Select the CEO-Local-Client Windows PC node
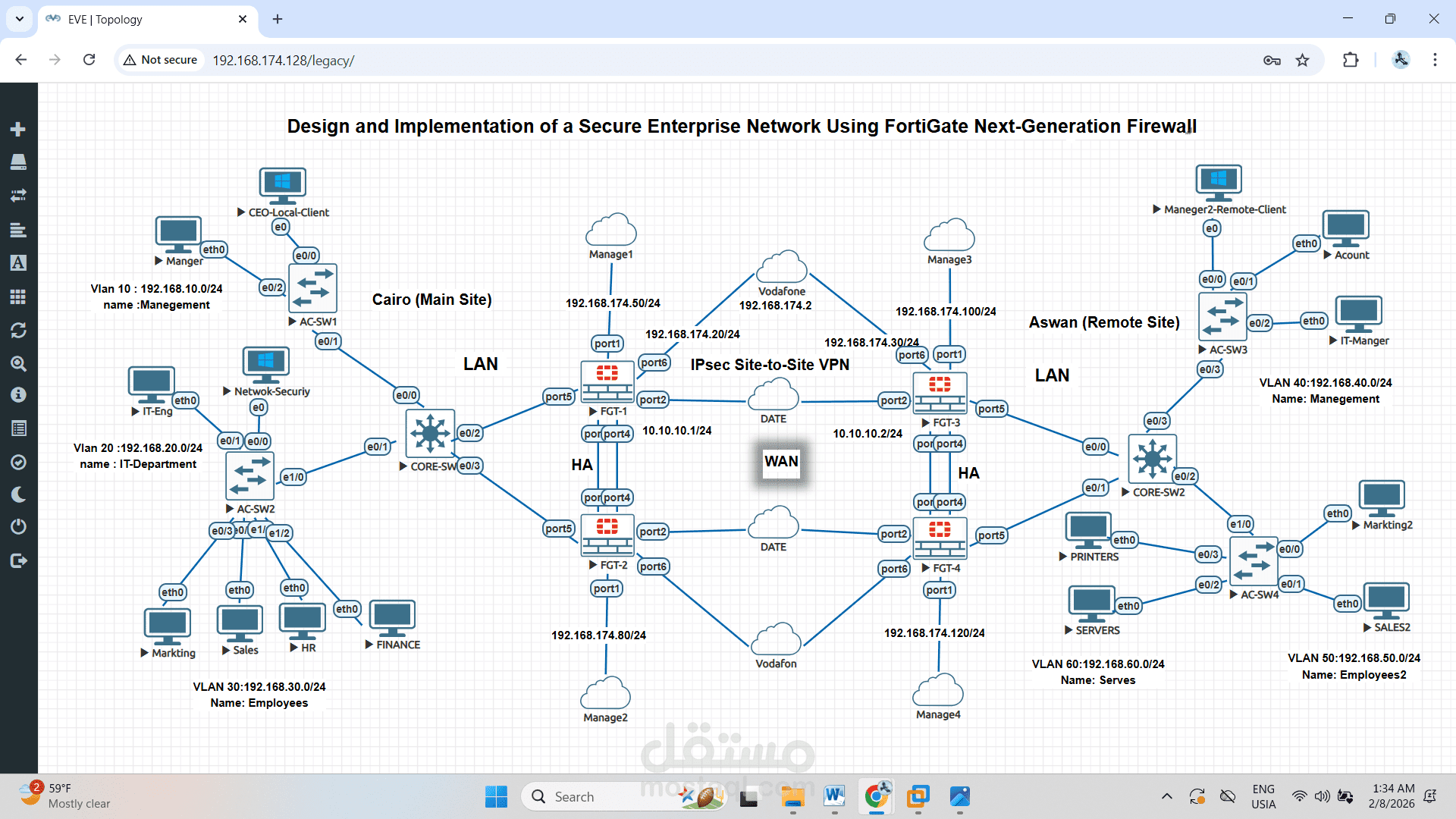Screen dimensions: 1456x819 pos(283,187)
